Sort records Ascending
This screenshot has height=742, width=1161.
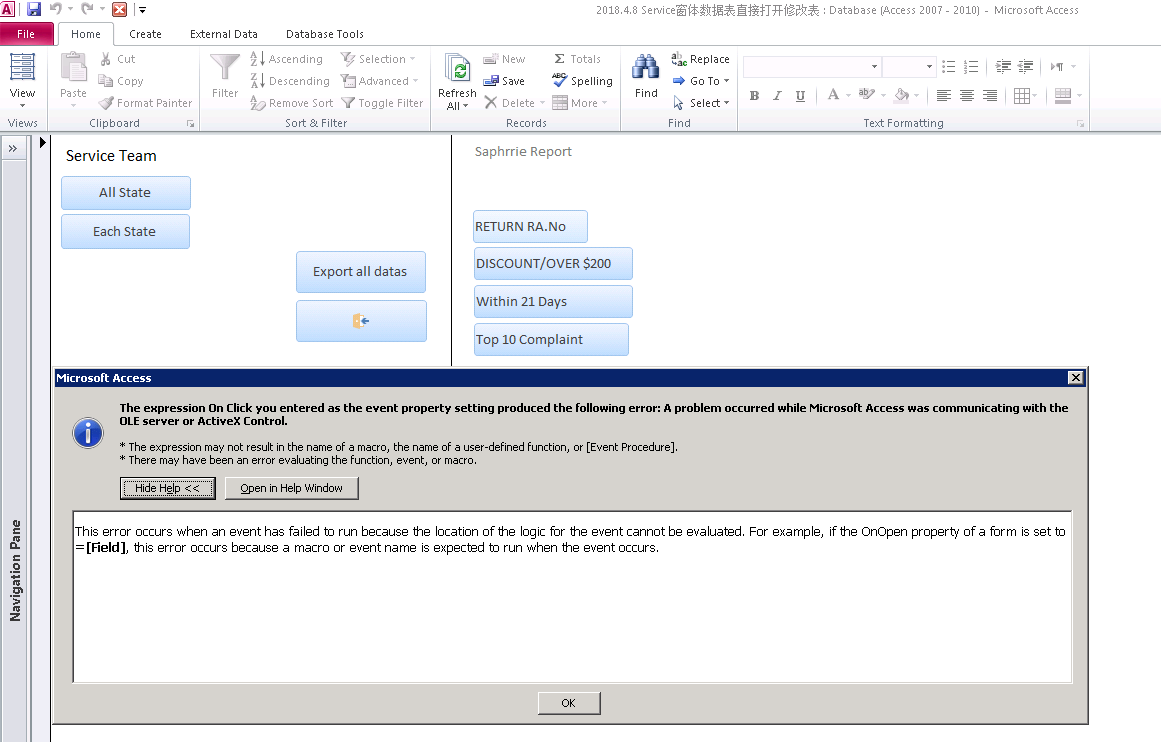click(x=287, y=59)
